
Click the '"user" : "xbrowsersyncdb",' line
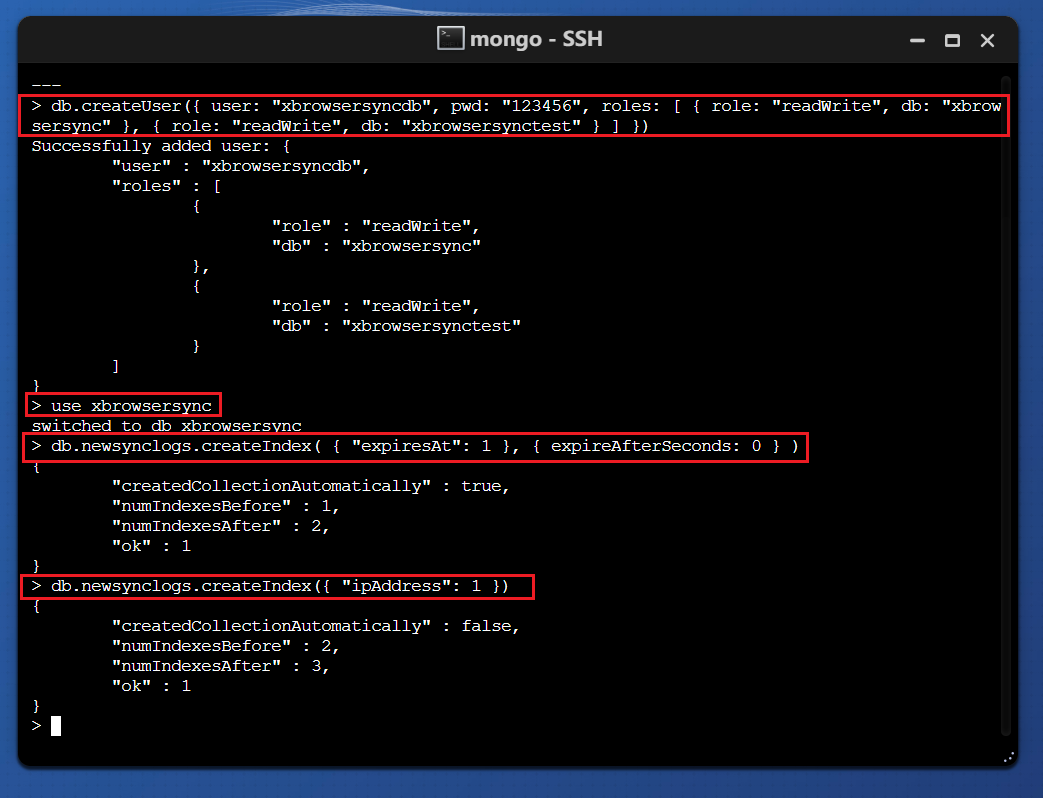[240, 166]
